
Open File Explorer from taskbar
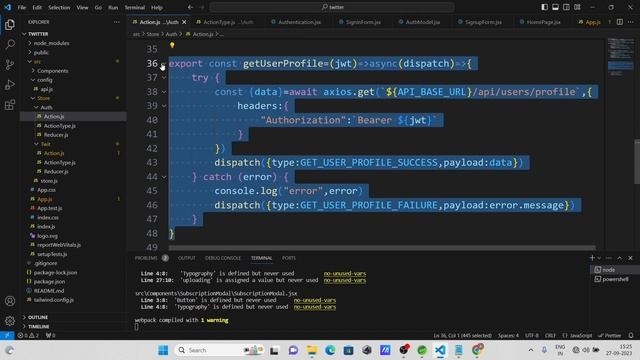312,350
